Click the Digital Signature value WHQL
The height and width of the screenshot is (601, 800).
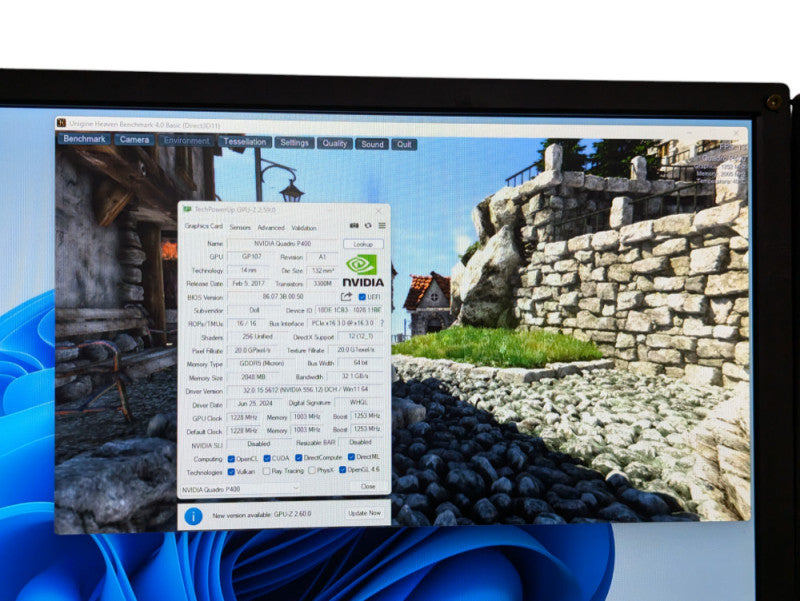359,403
